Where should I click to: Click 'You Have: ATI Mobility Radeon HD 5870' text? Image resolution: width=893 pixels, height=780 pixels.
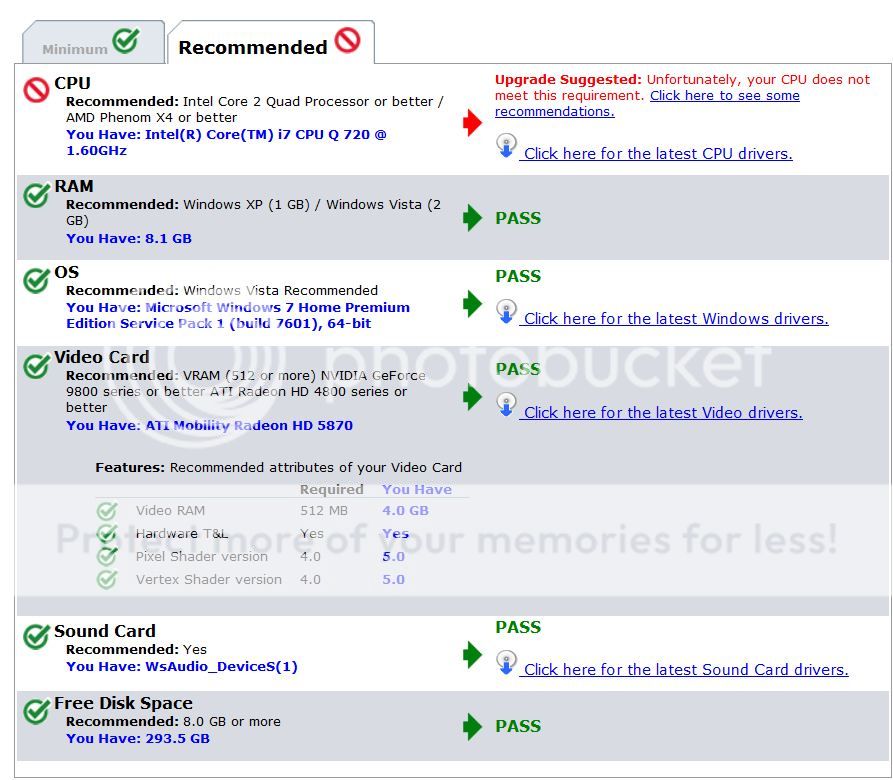209,425
